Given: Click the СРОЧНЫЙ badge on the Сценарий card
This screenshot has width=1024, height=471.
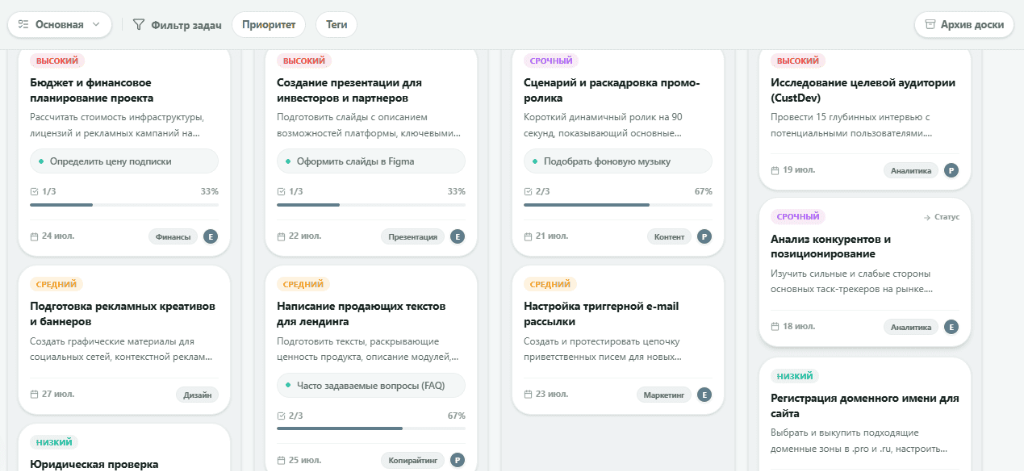Looking at the screenshot, I should [x=551, y=61].
